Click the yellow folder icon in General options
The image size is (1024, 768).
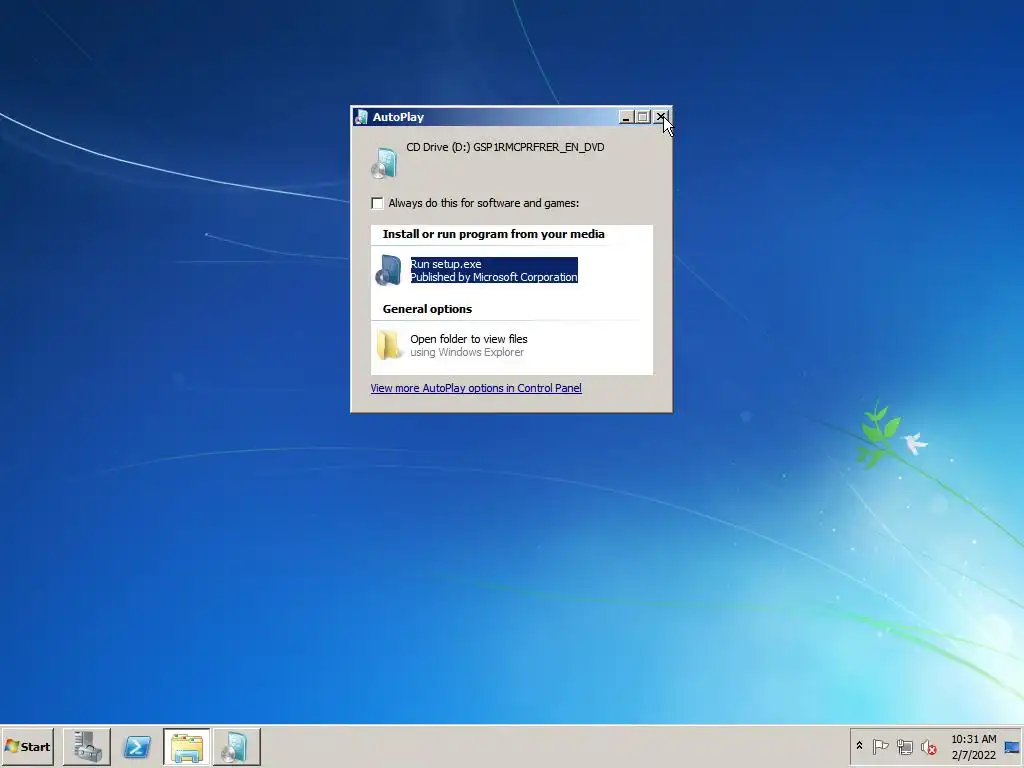point(389,345)
